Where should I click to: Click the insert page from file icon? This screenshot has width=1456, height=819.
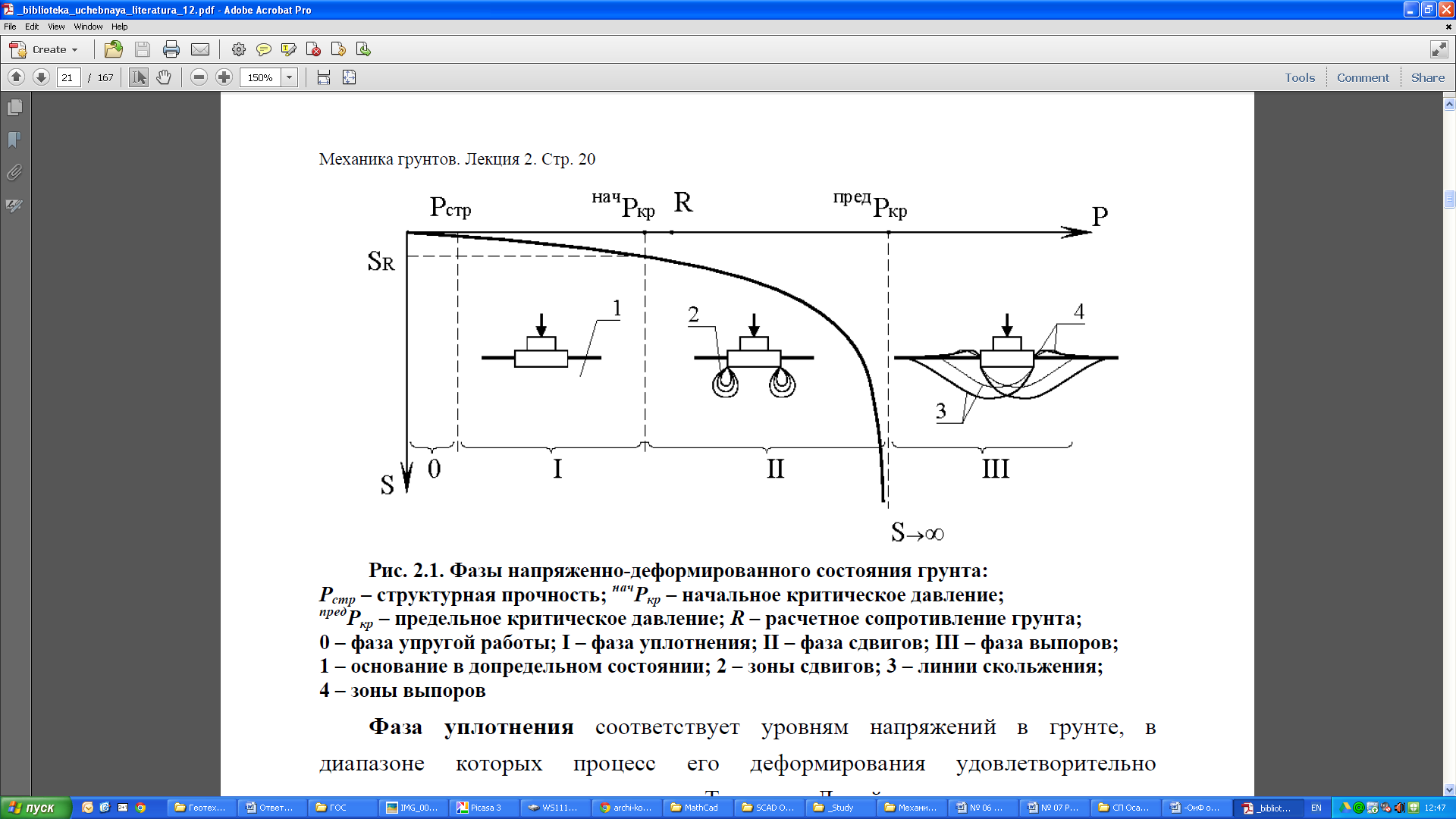point(363,49)
